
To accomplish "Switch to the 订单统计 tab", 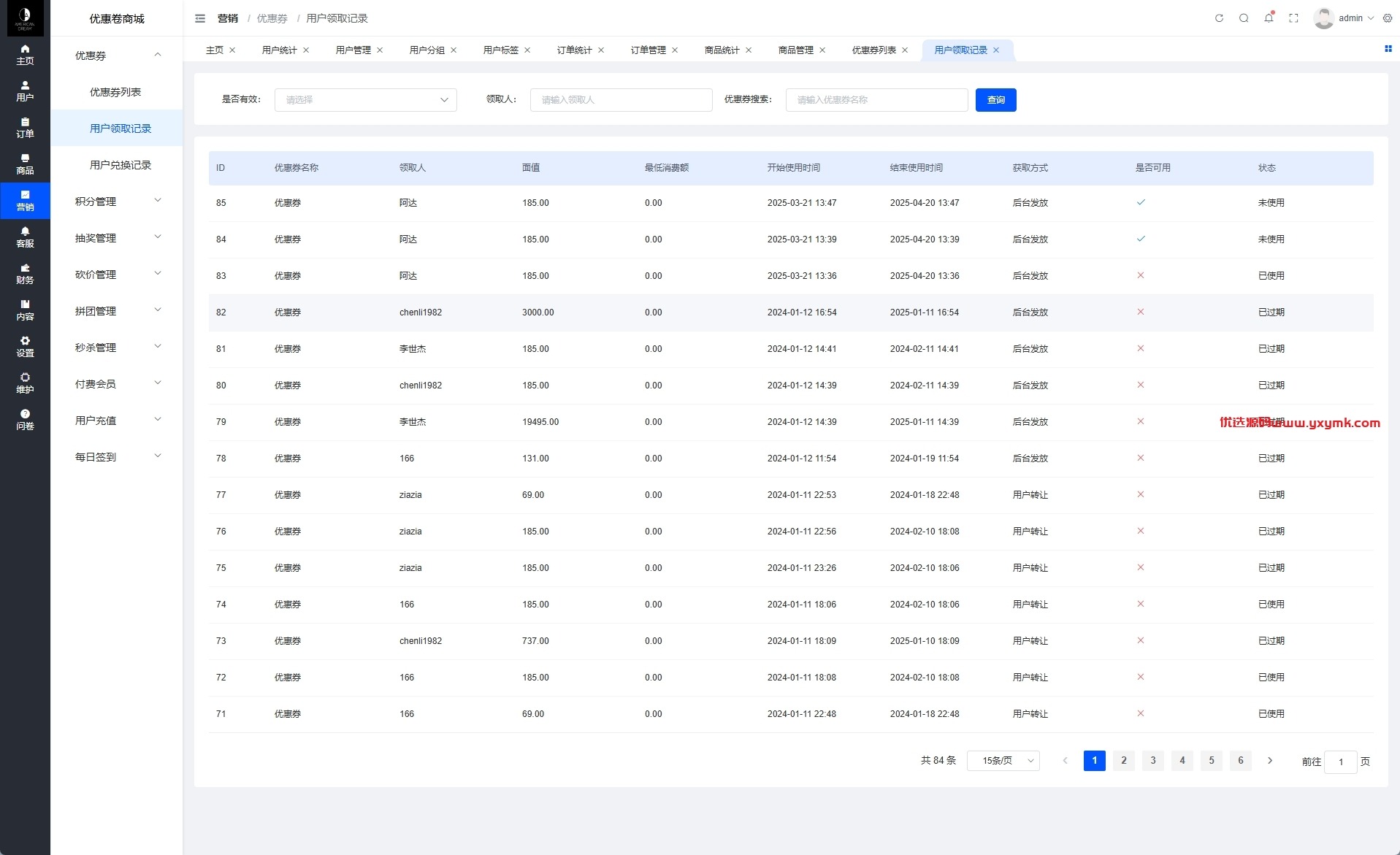I will click(574, 50).
